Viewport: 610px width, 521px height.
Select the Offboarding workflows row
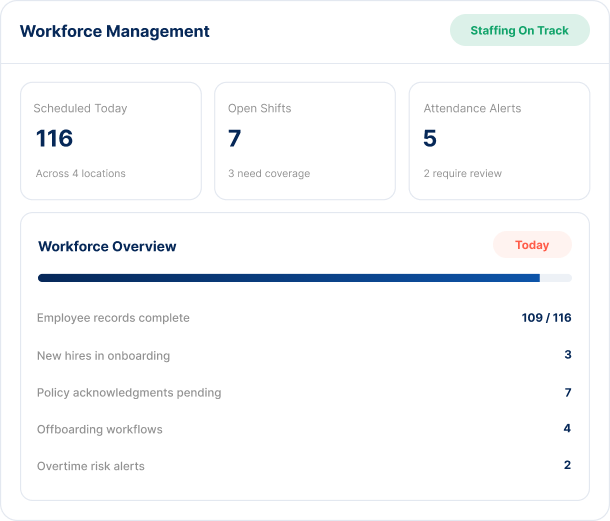click(x=304, y=429)
